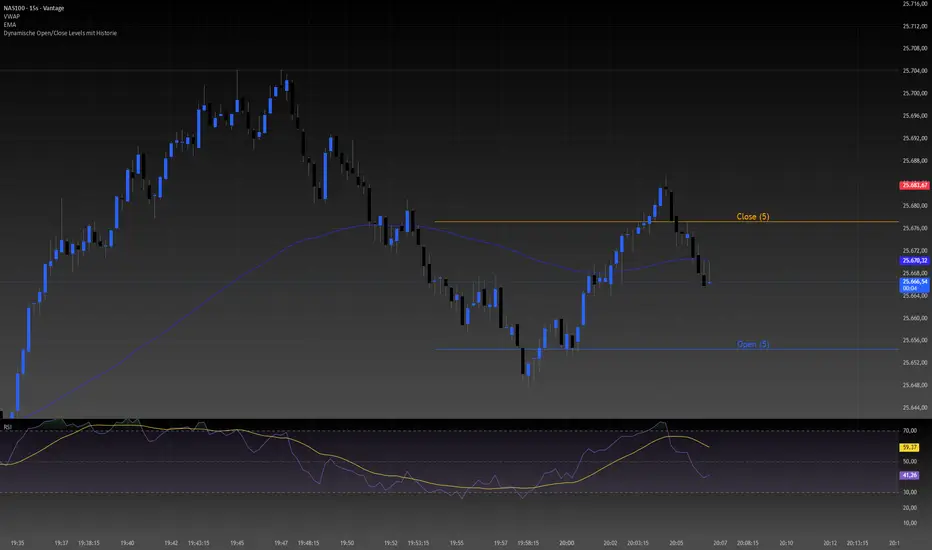Click the 20:12 time axis label
This screenshot has width=932, height=550.
pyautogui.click(x=830, y=543)
